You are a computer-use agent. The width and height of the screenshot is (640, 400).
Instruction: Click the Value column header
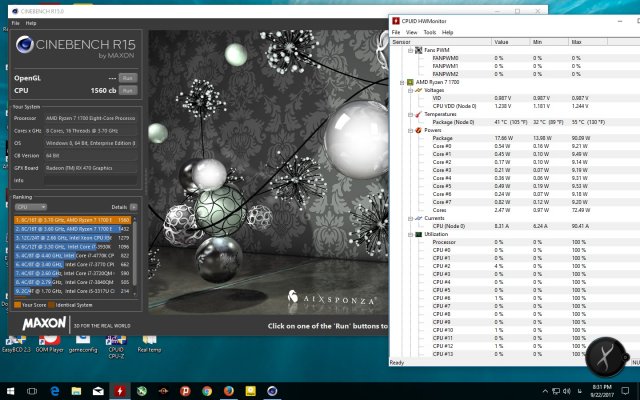pyautogui.click(x=502, y=42)
